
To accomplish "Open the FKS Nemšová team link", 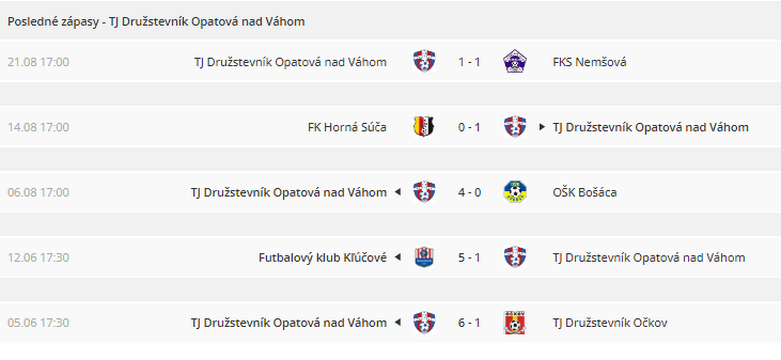I will click(x=589, y=62).
